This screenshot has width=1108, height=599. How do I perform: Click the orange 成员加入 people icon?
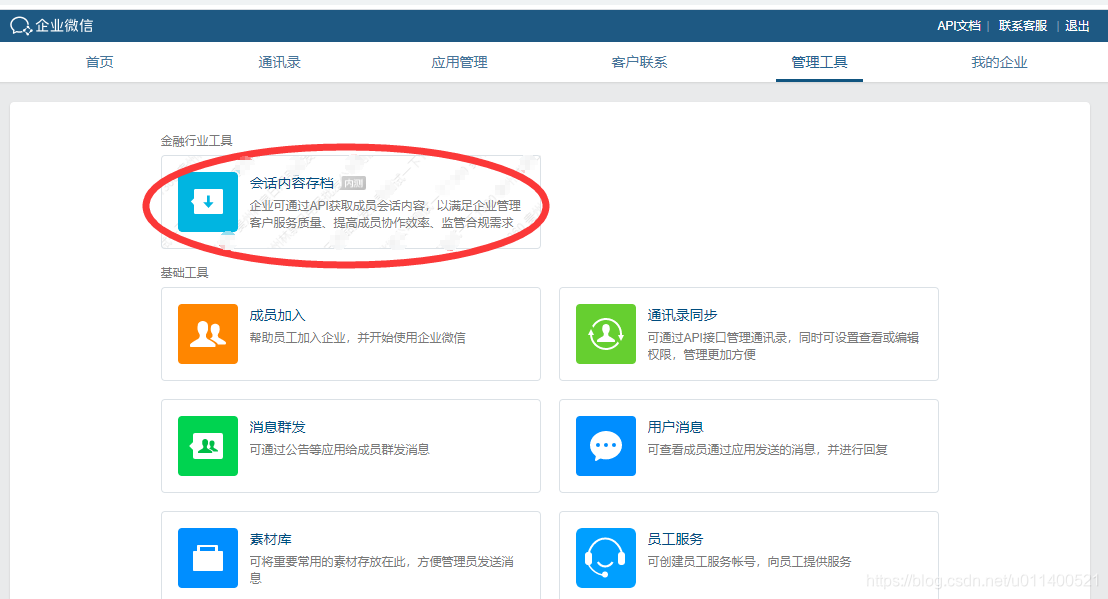pos(208,334)
